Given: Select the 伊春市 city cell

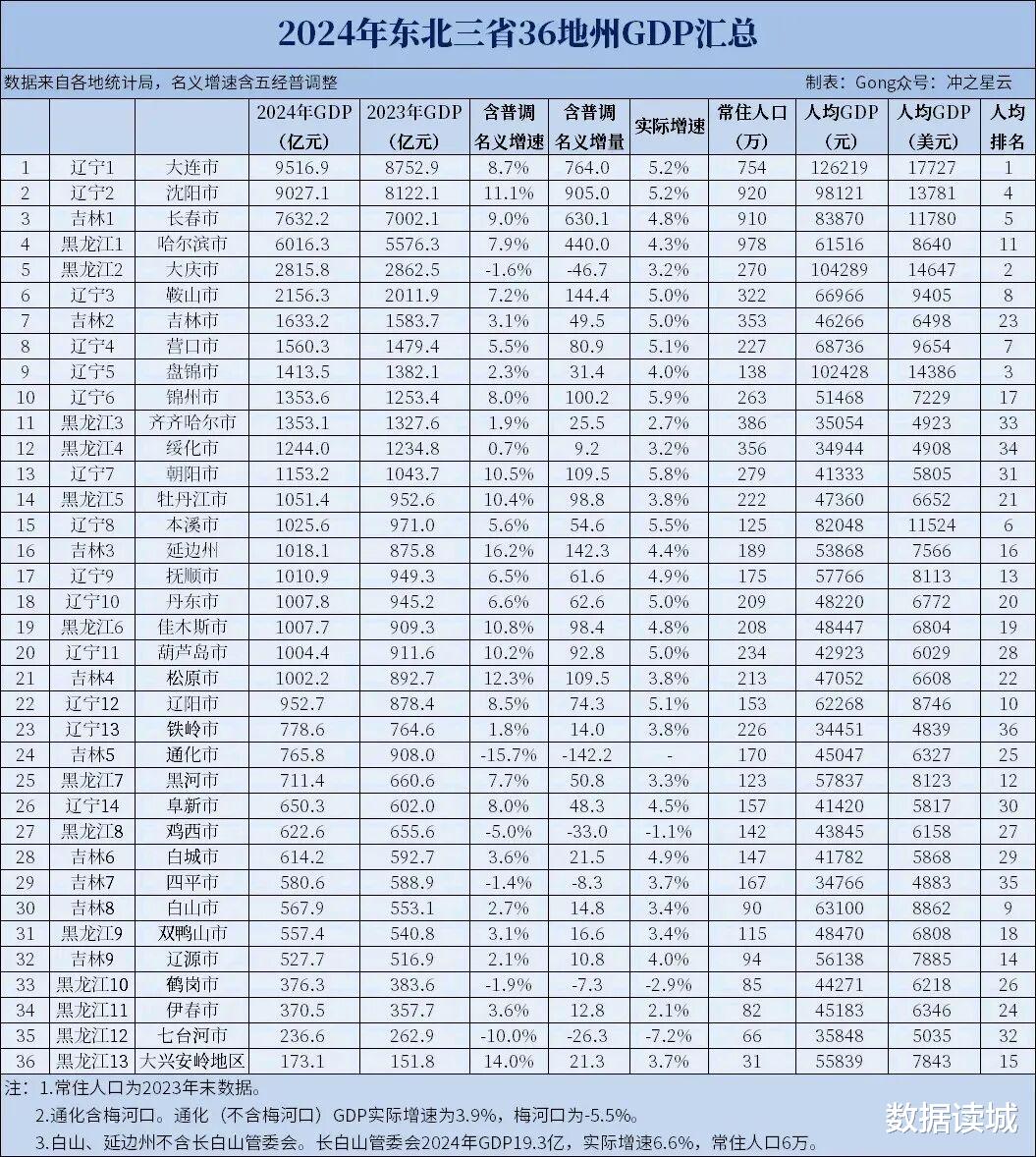Looking at the screenshot, I should 191,1010.
